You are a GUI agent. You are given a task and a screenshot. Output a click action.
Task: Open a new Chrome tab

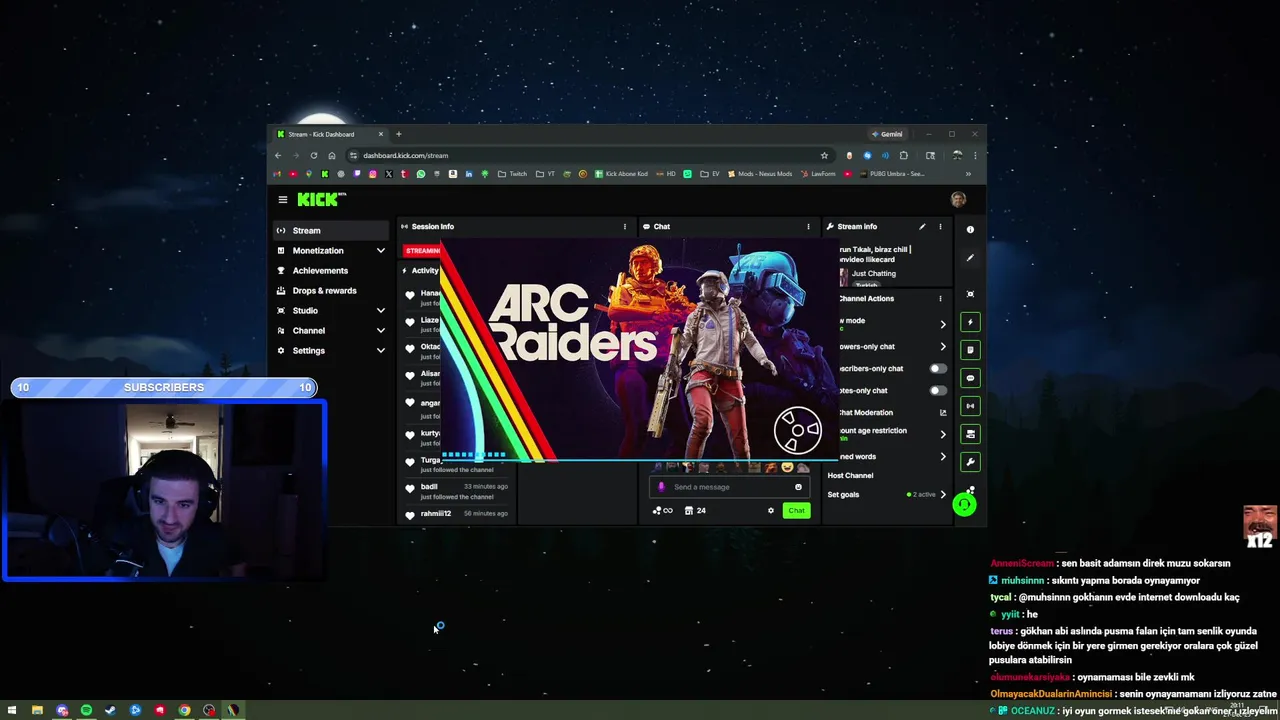pos(398,134)
